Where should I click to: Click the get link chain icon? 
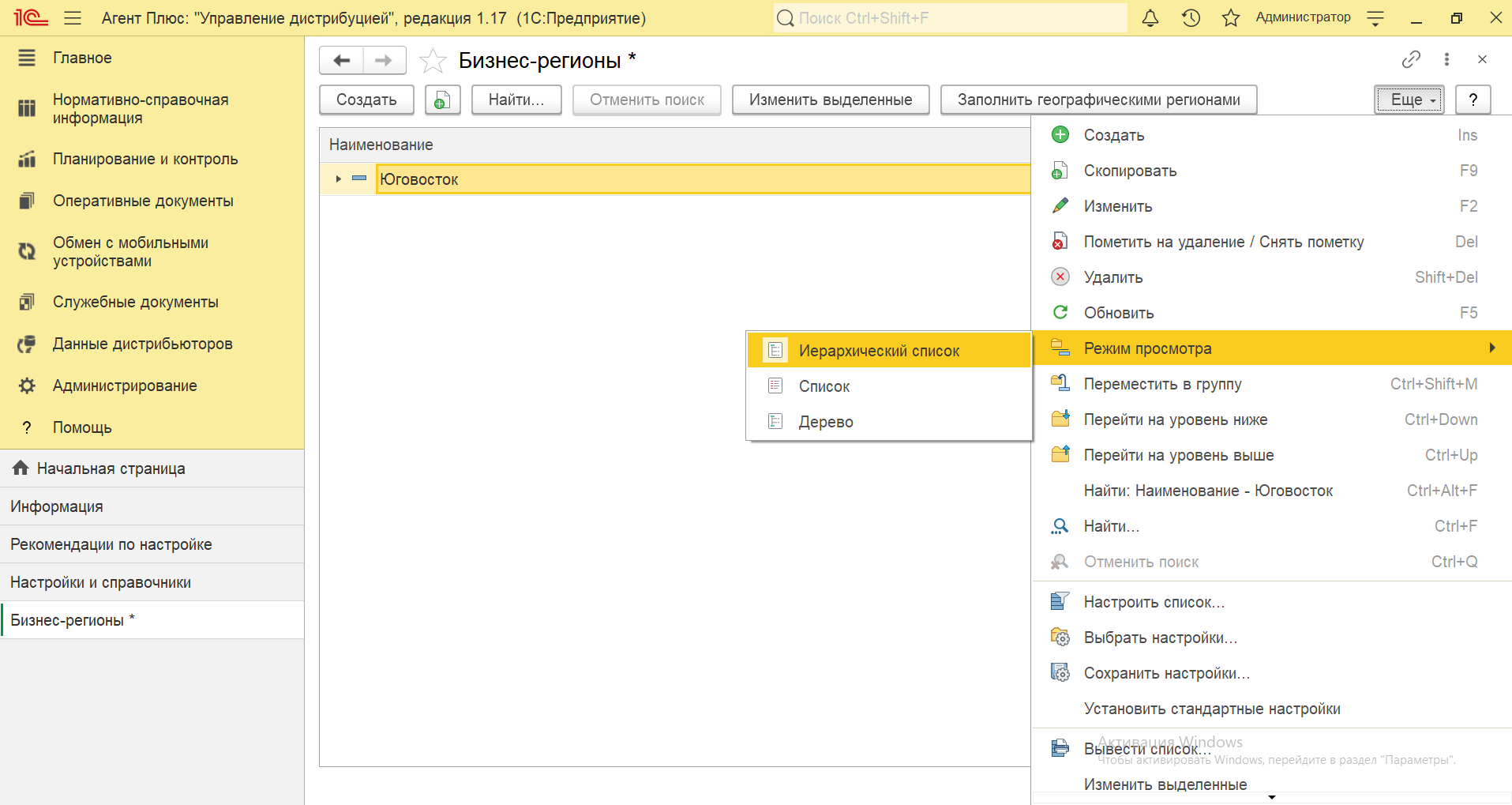point(1411,59)
